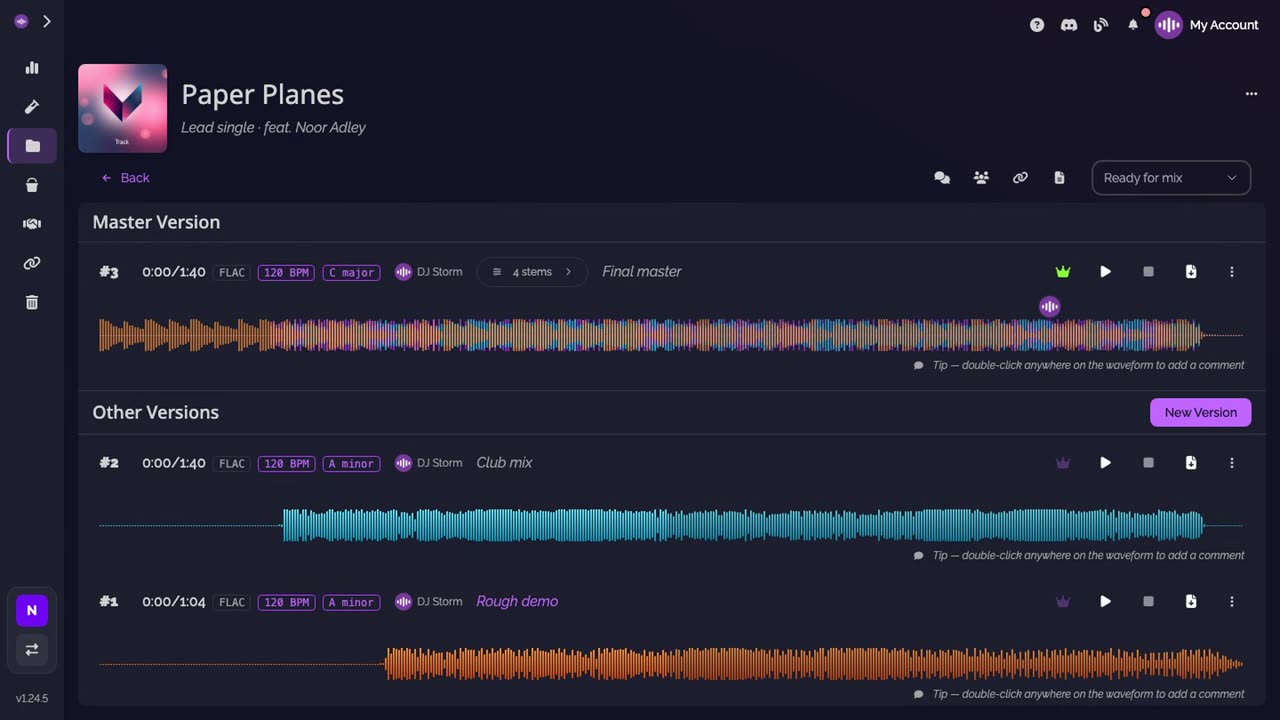Screen dimensions: 1280x720
Task: Go back using the Back link
Action: tap(125, 178)
